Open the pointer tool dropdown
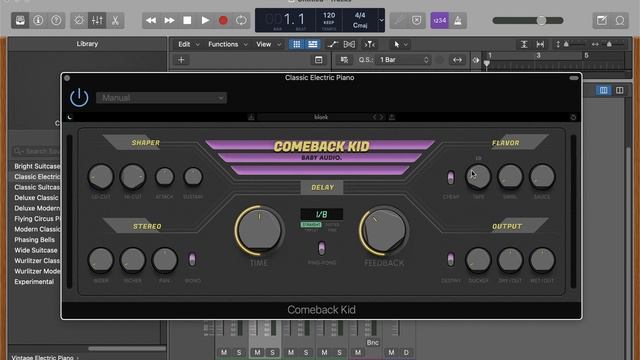This screenshot has width=640, height=360. [400, 44]
